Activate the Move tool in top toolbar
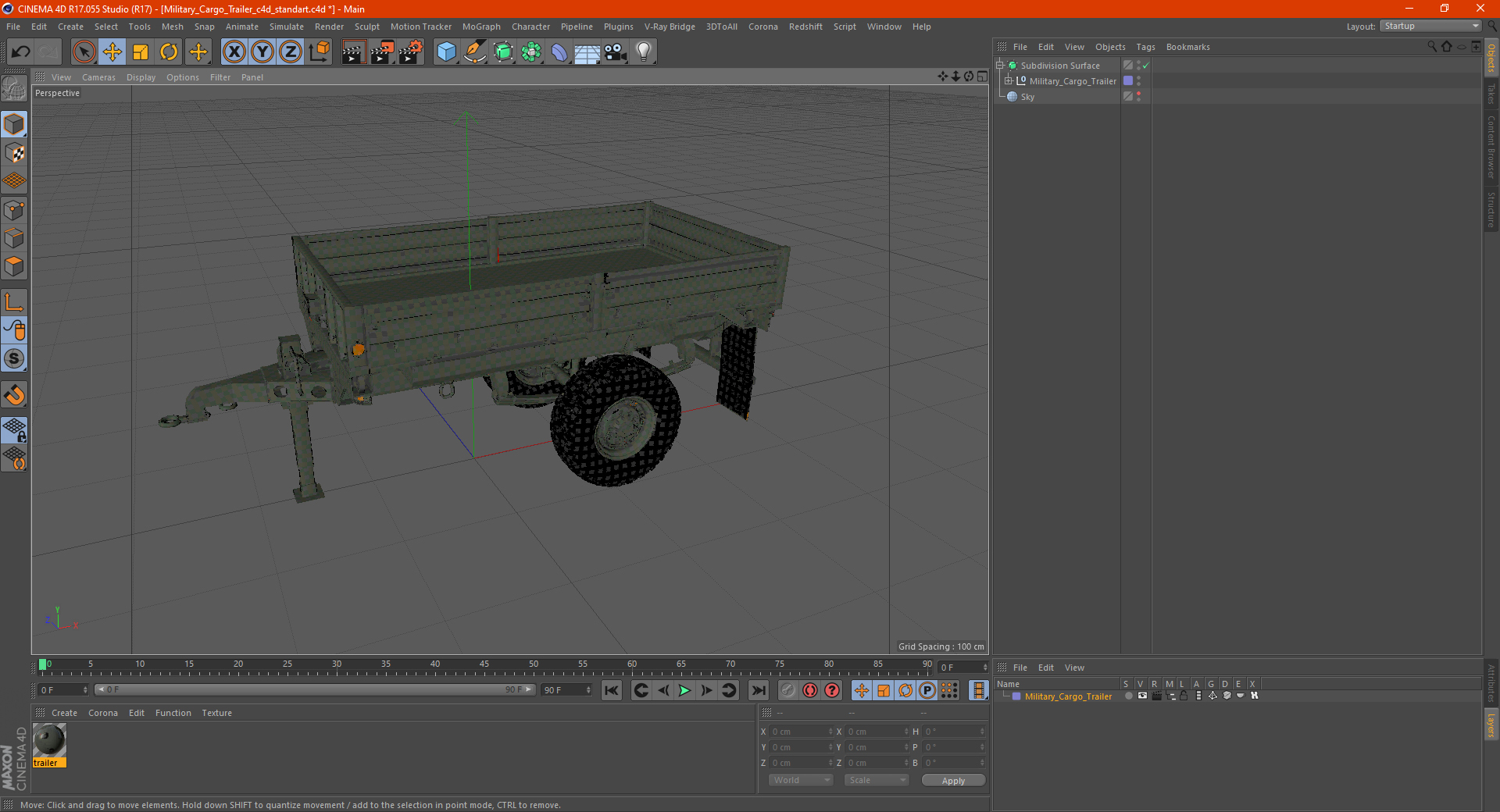1500x812 pixels. point(112,52)
